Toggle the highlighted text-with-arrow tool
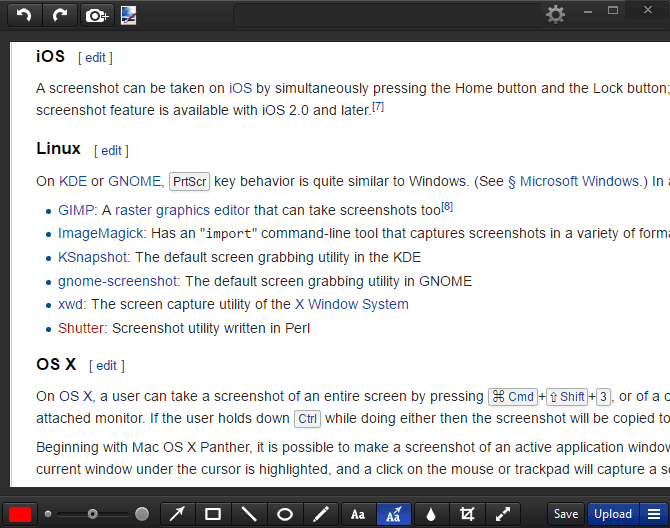The height and width of the screenshot is (528, 670). 394,514
